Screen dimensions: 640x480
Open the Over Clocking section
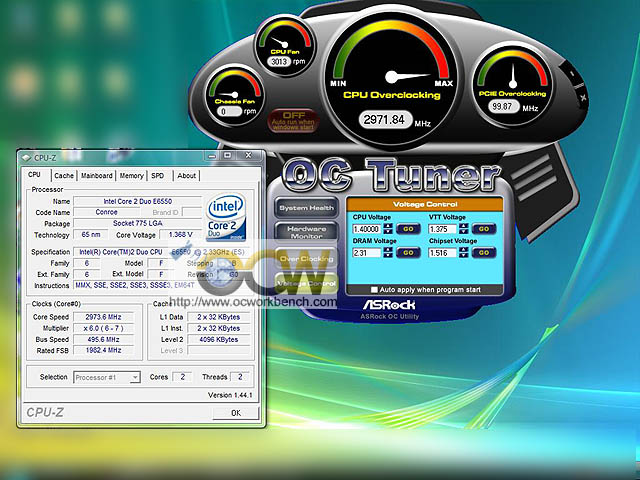coord(307,258)
